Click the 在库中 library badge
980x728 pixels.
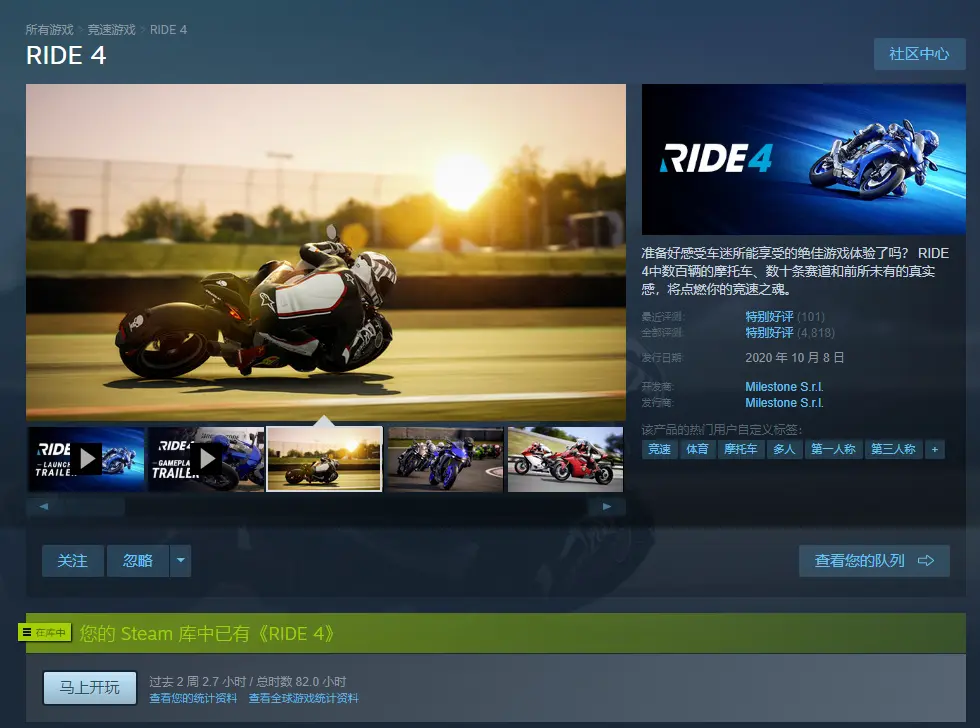point(44,632)
